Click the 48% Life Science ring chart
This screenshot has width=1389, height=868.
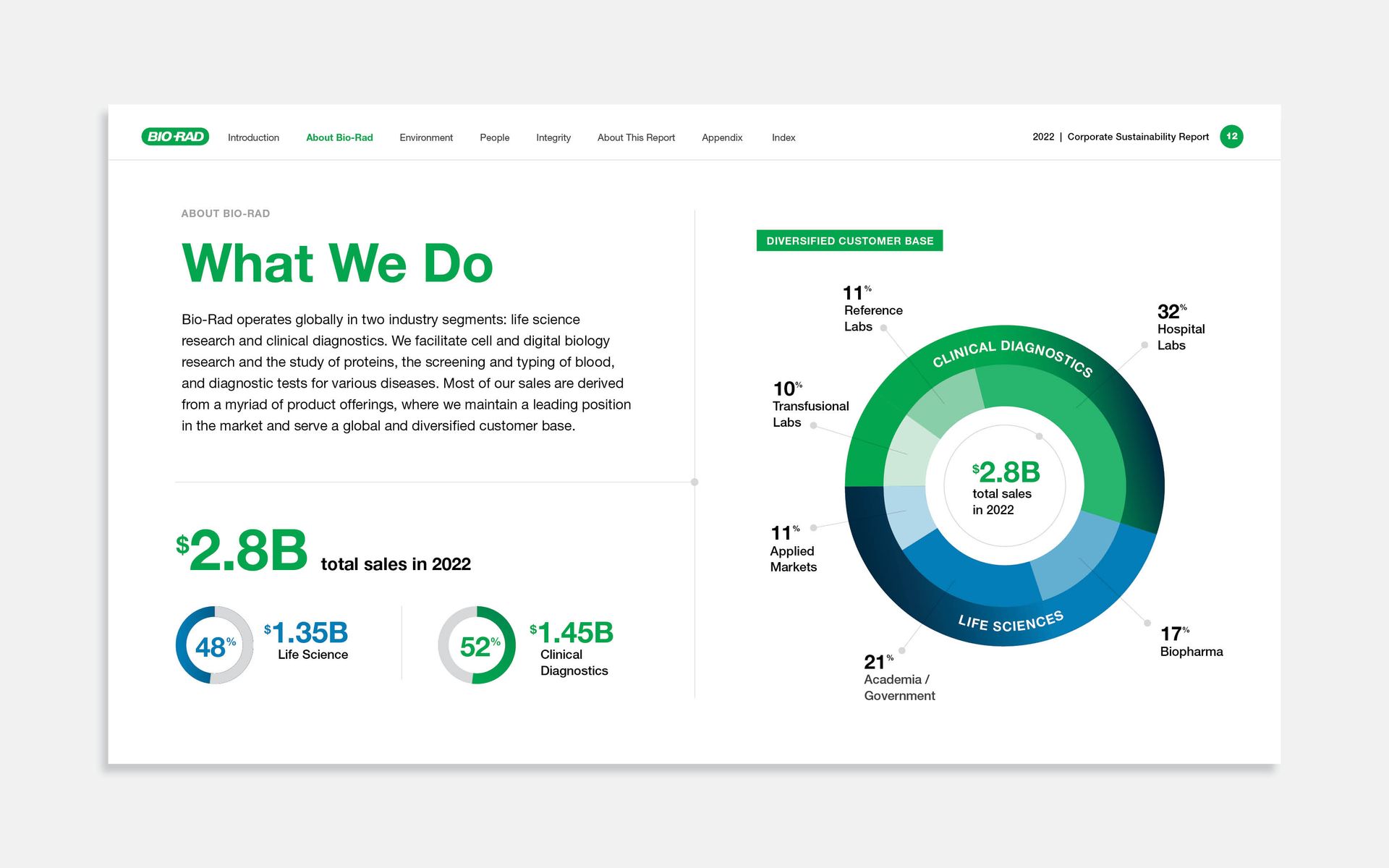(x=215, y=645)
